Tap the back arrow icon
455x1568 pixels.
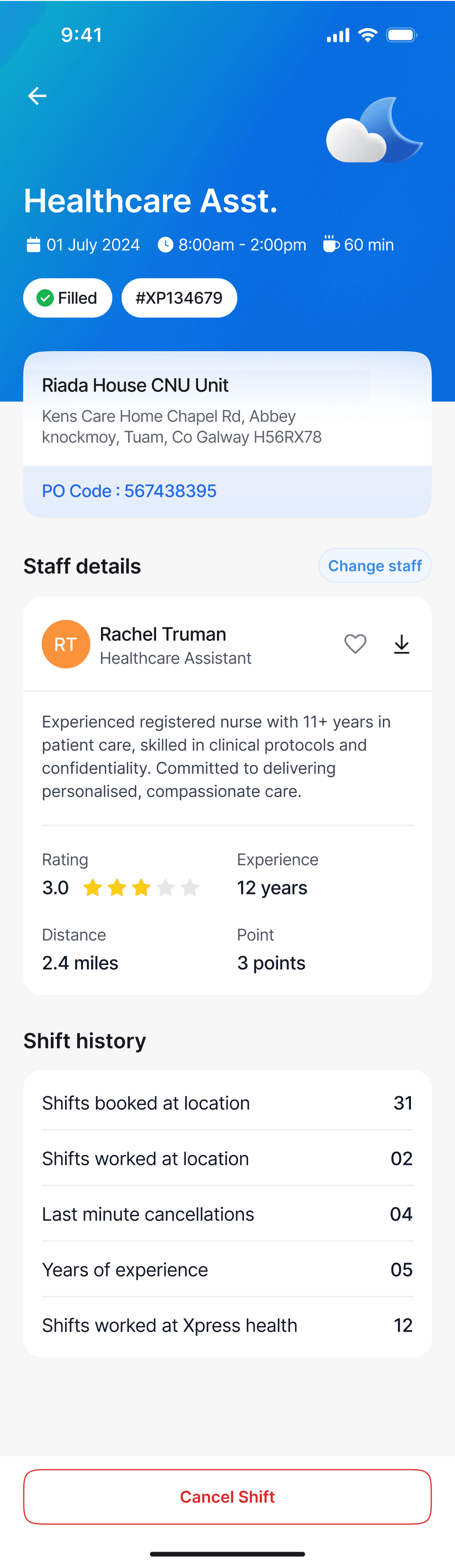click(x=37, y=96)
